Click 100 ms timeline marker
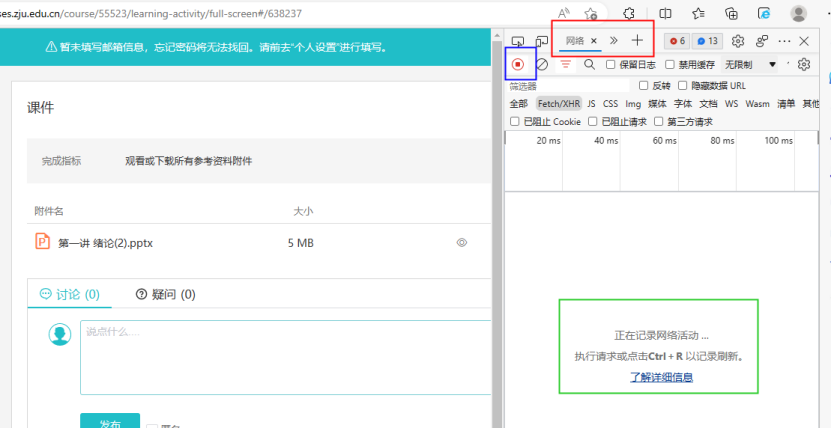The image size is (831, 429). pos(779,141)
